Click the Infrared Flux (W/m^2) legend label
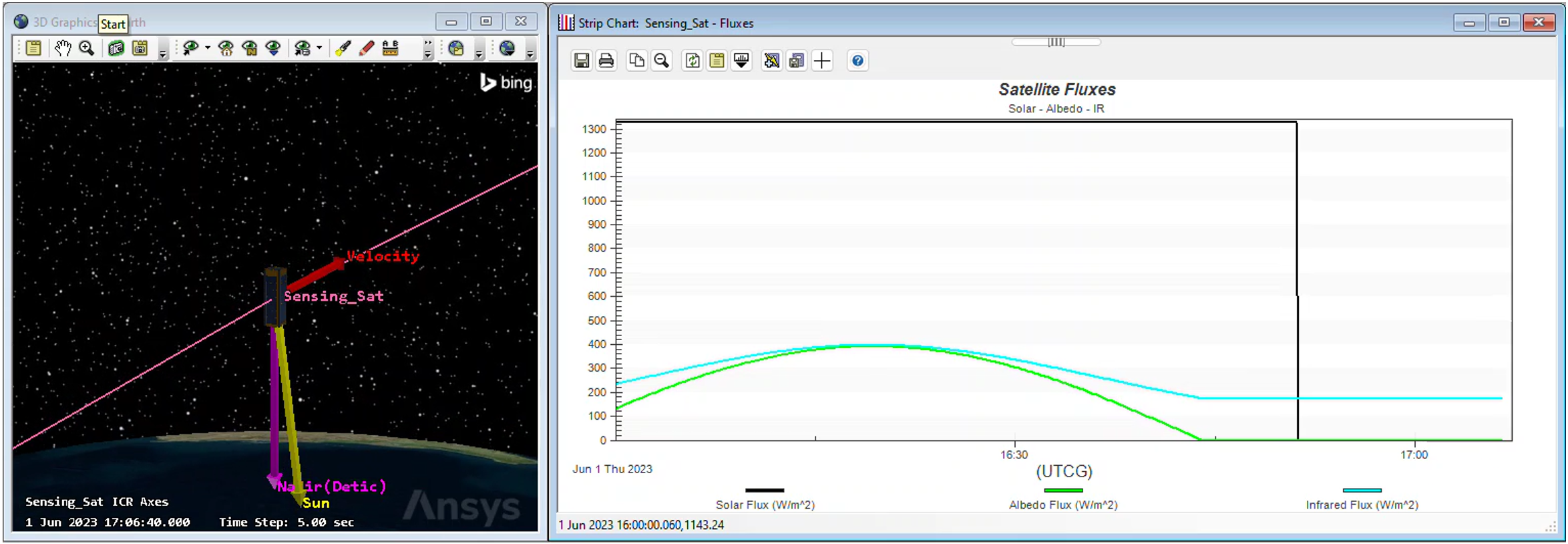1568x544 pixels. tap(1362, 505)
